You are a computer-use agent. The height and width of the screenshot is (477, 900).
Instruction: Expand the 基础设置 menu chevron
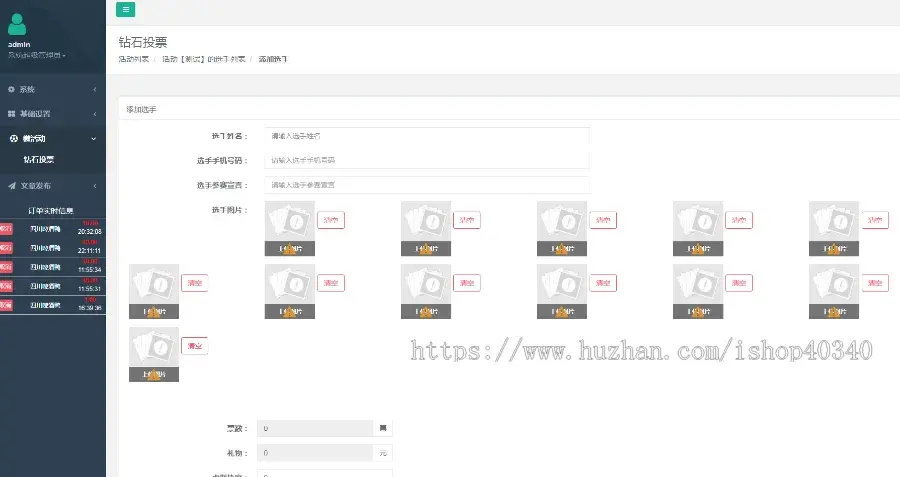coord(95,114)
